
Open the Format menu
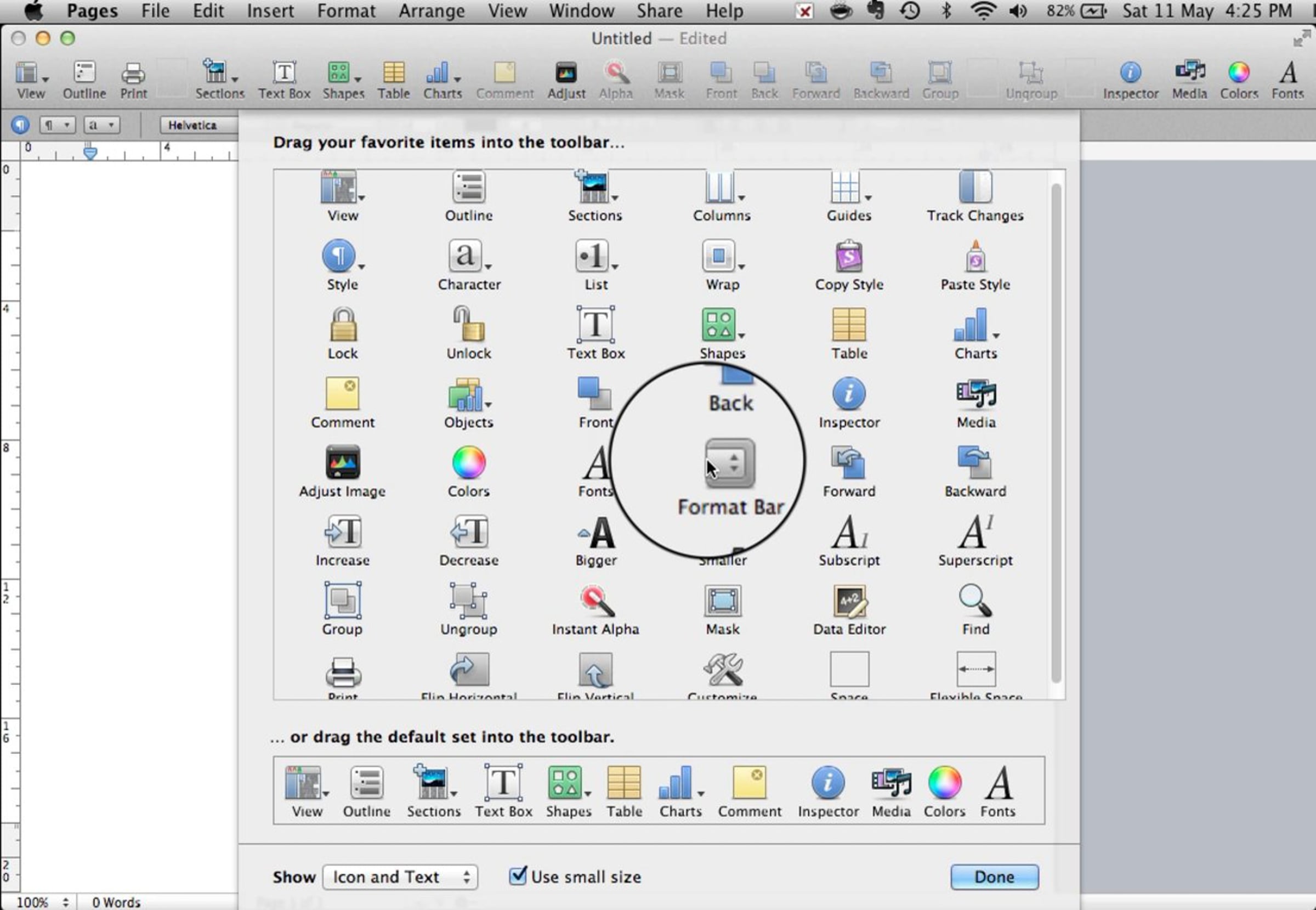click(x=346, y=11)
